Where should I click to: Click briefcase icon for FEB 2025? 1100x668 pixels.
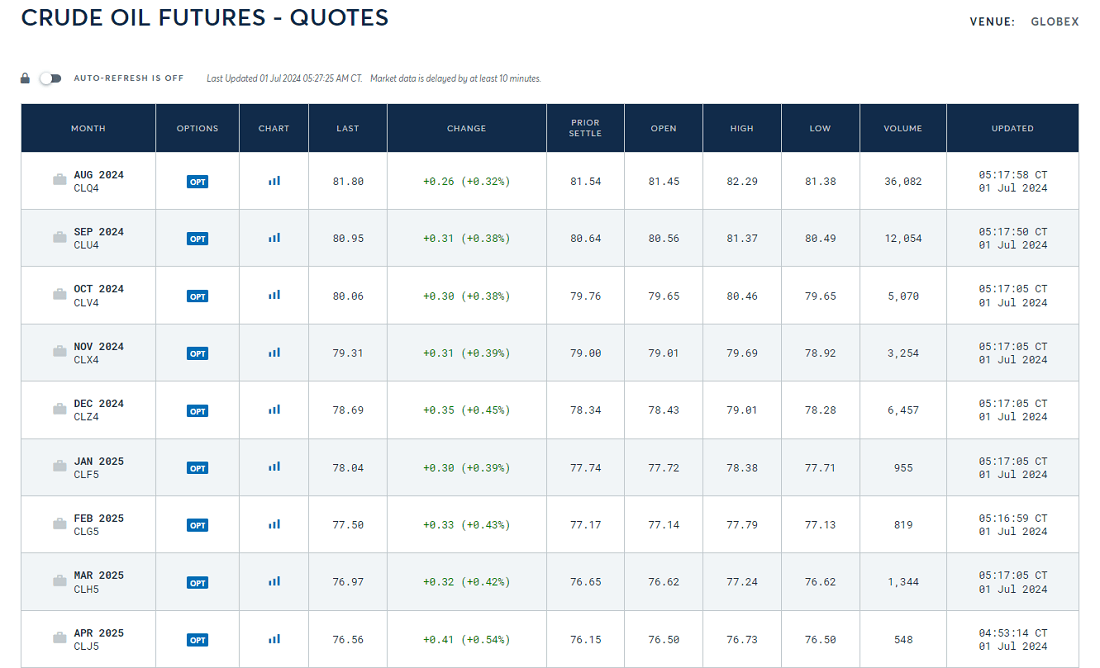tap(60, 523)
